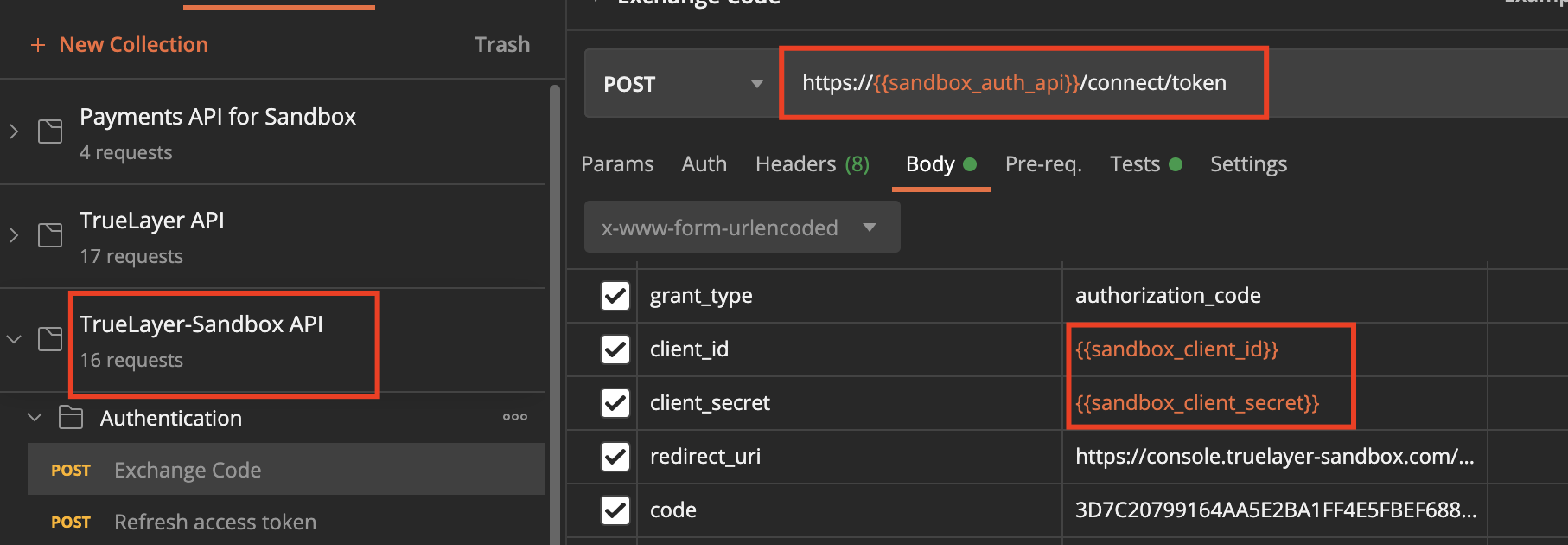Open the x-www-form-urlencoded body type dropdown

tap(742, 228)
